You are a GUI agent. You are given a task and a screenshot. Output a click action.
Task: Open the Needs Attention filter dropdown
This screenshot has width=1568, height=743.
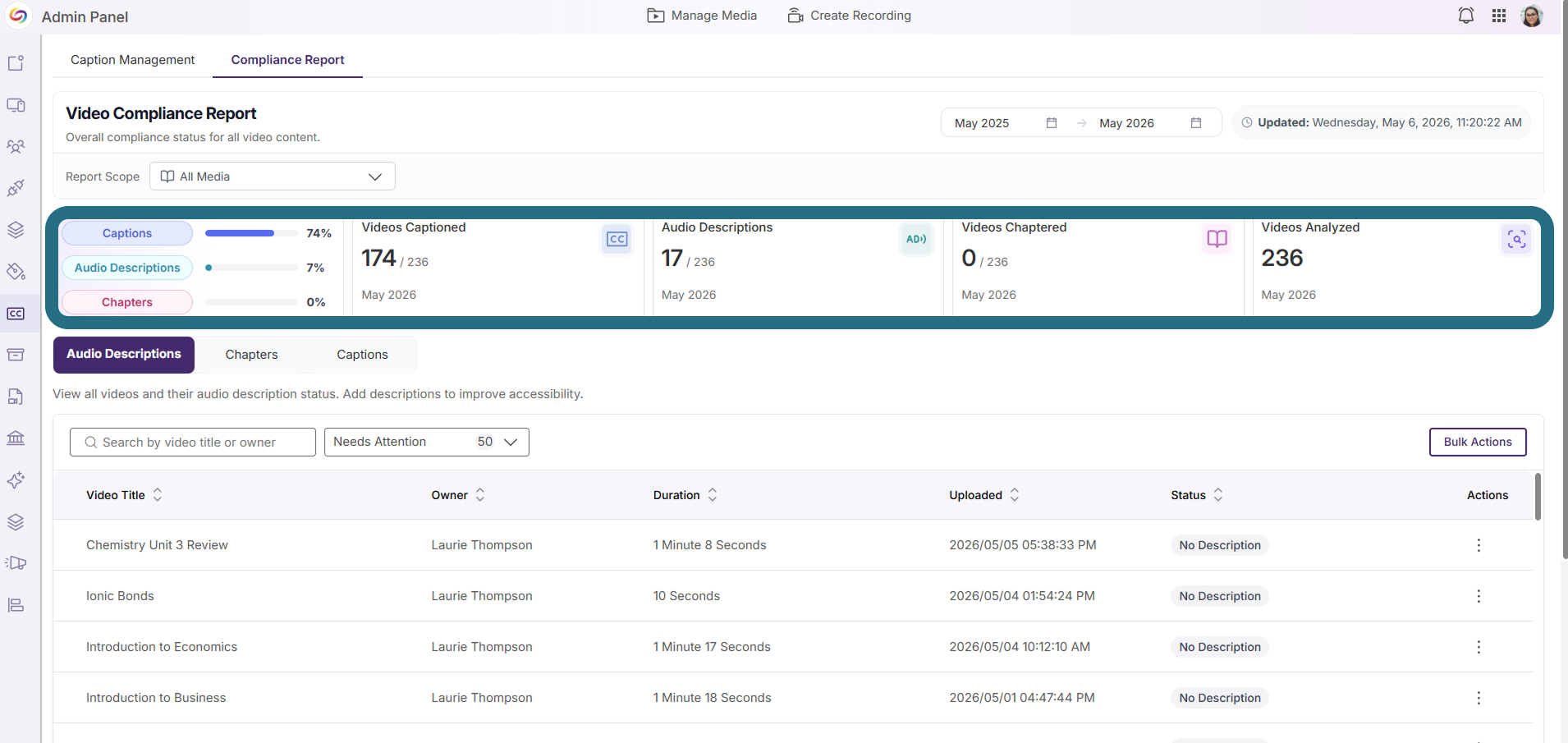tap(427, 442)
